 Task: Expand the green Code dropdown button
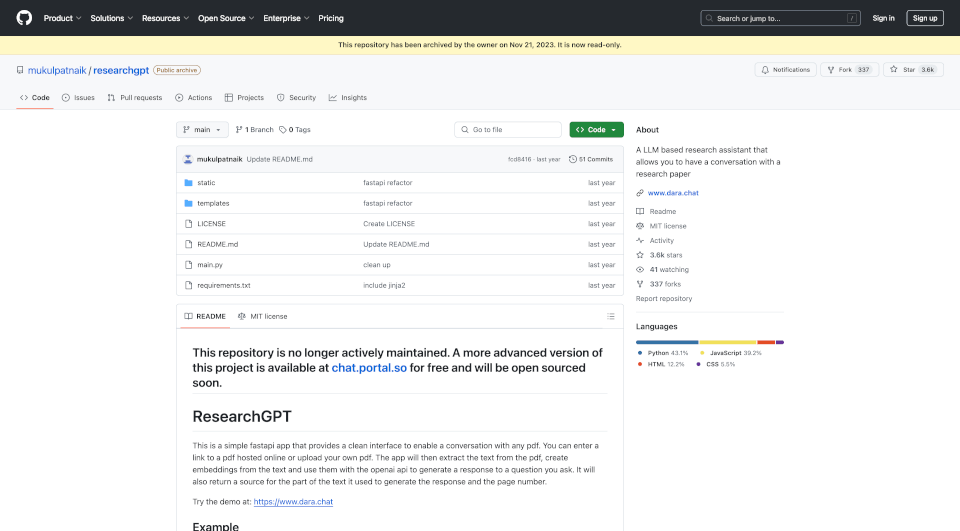[x=596, y=130]
